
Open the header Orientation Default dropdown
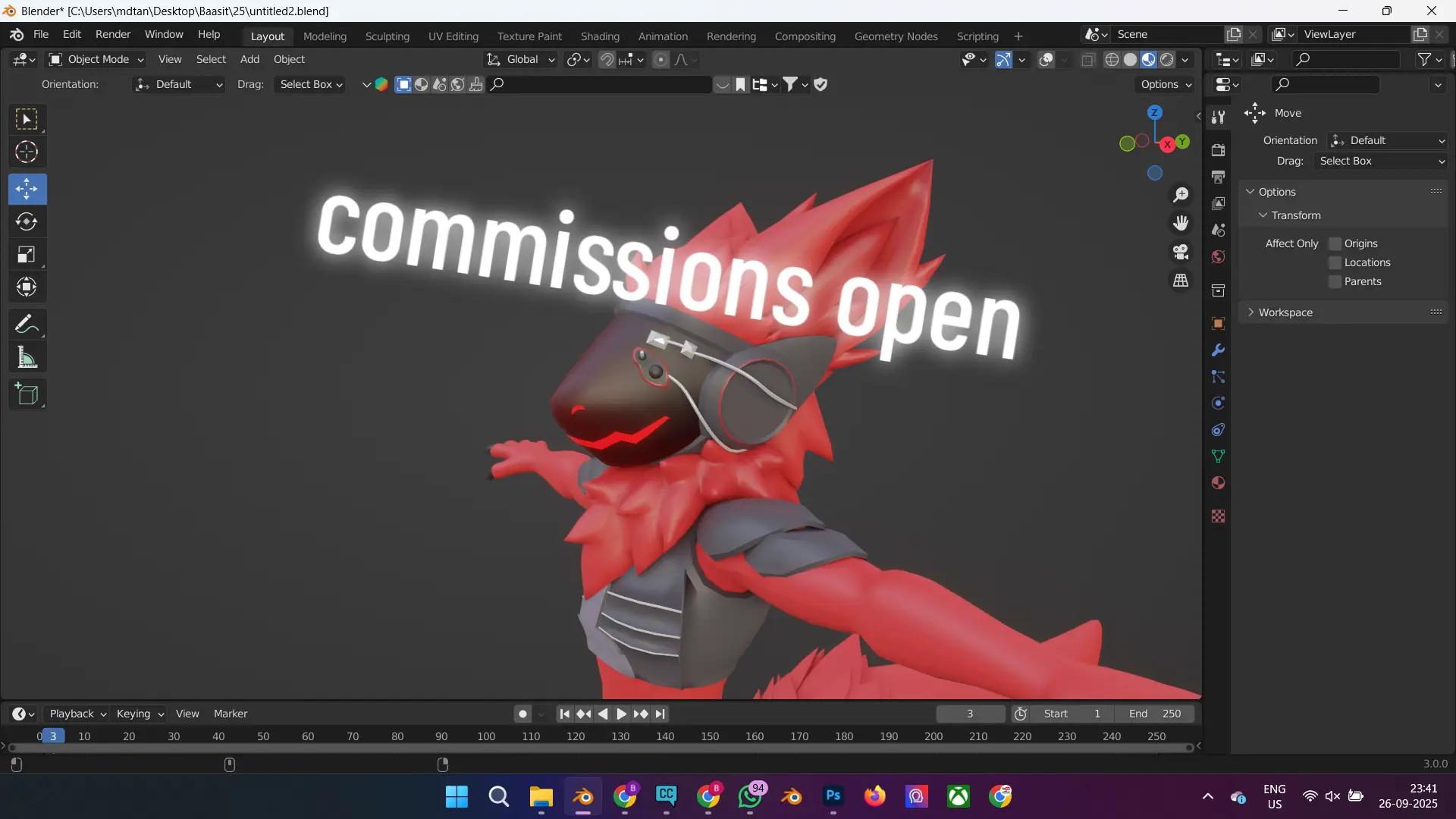tap(179, 85)
